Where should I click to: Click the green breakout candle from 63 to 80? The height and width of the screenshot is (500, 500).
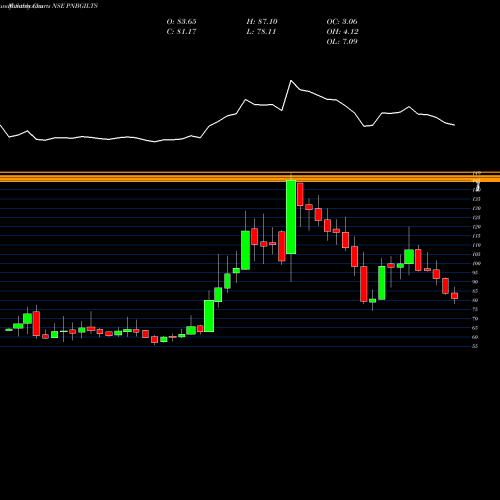click(x=209, y=316)
